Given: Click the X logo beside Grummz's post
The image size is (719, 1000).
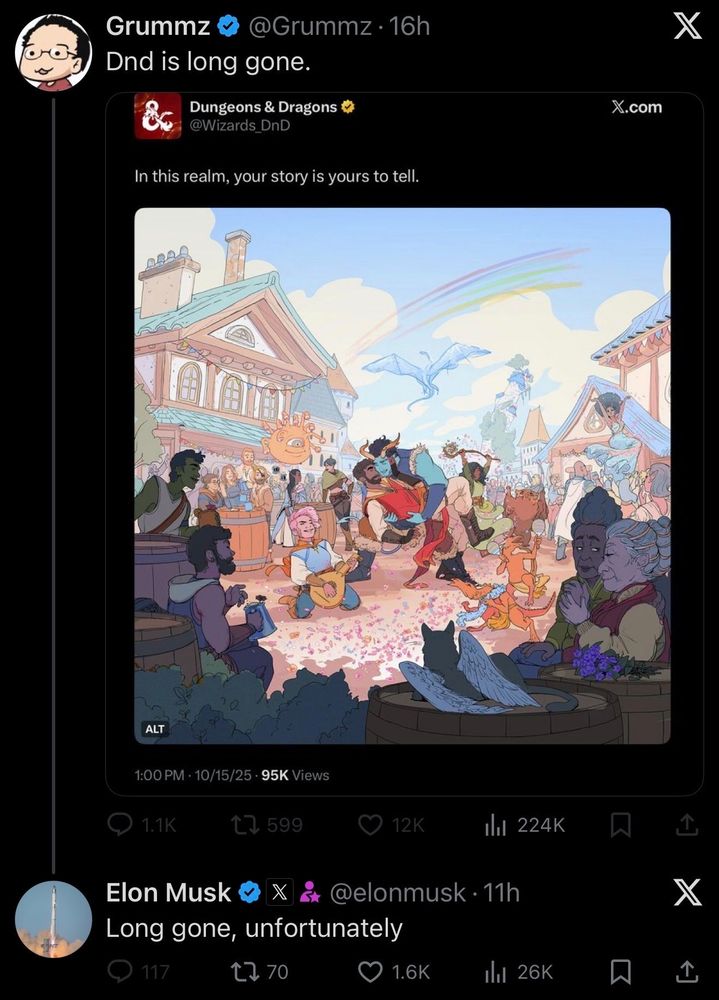Looking at the screenshot, I should click(687, 27).
